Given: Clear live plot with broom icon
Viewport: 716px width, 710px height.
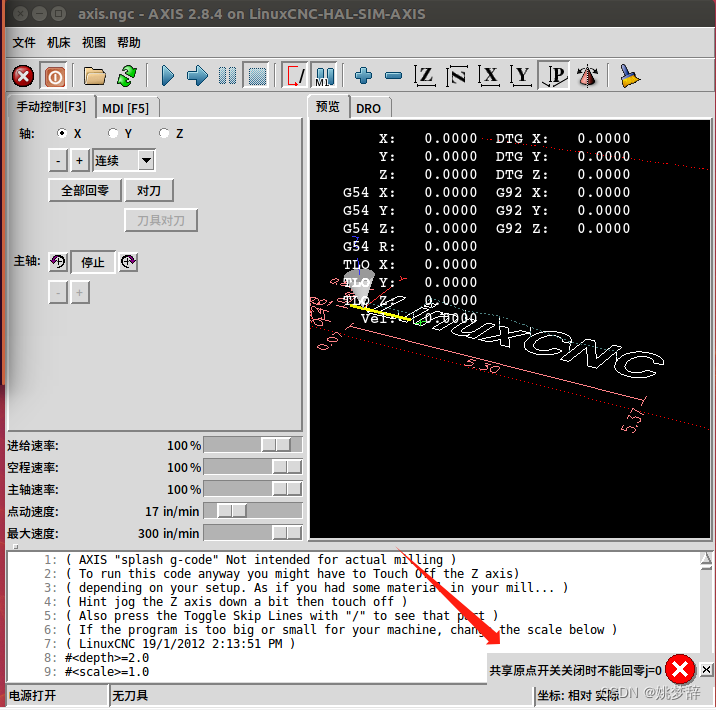Looking at the screenshot, I should [x=629, y=76].
